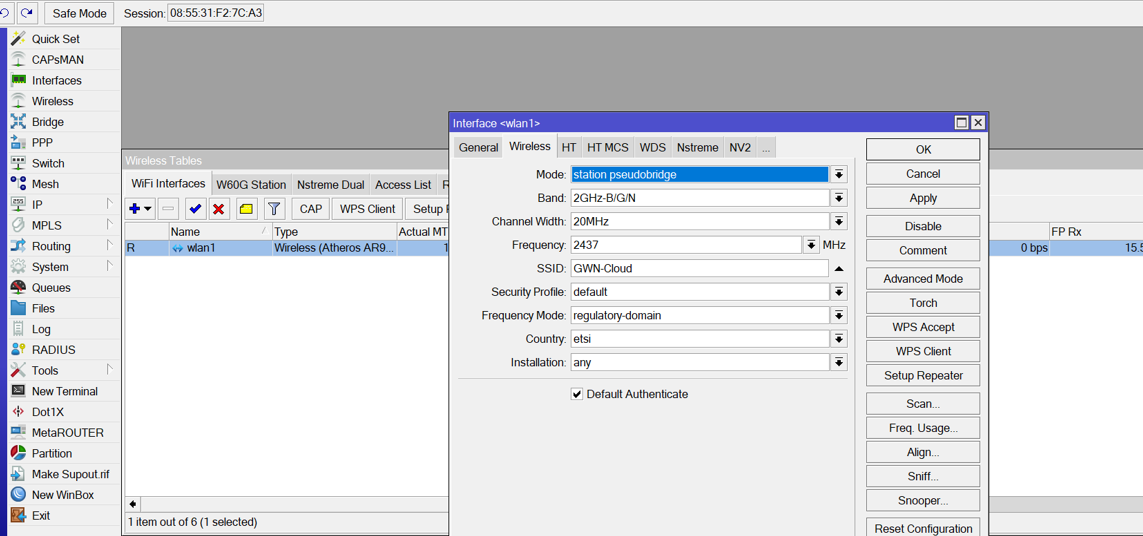Open the Frequency Mode dropdown

point(839,315)
